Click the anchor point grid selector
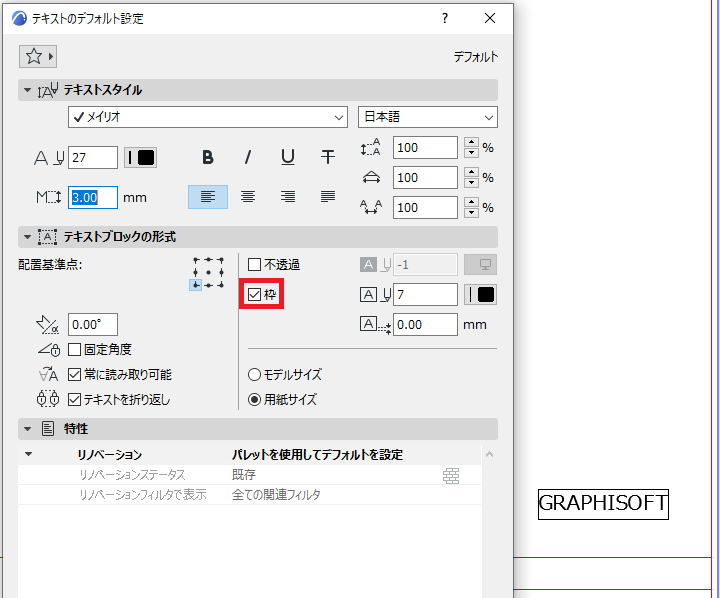The image size is (720, 598). [208, 273]
